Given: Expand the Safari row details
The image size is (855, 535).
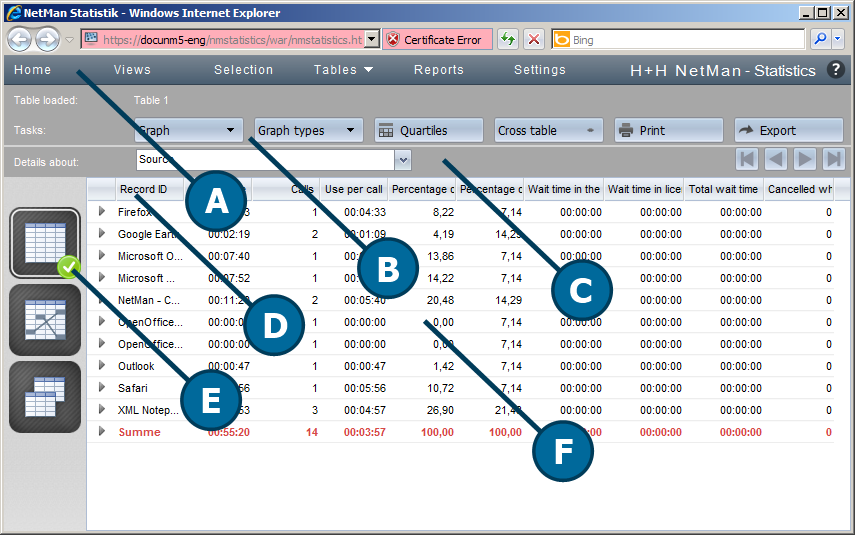Looking at the screenshot, I should click(x=101, y=387).
